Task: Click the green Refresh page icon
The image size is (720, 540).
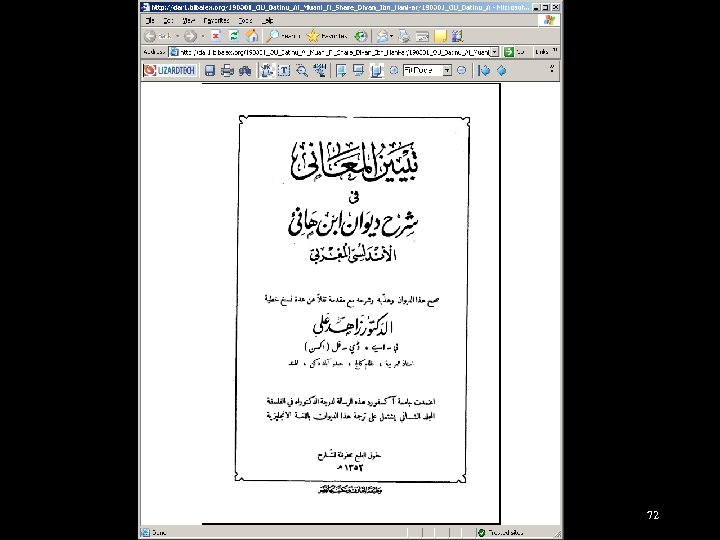Action: pyautogui.click(x=234, y=36)
